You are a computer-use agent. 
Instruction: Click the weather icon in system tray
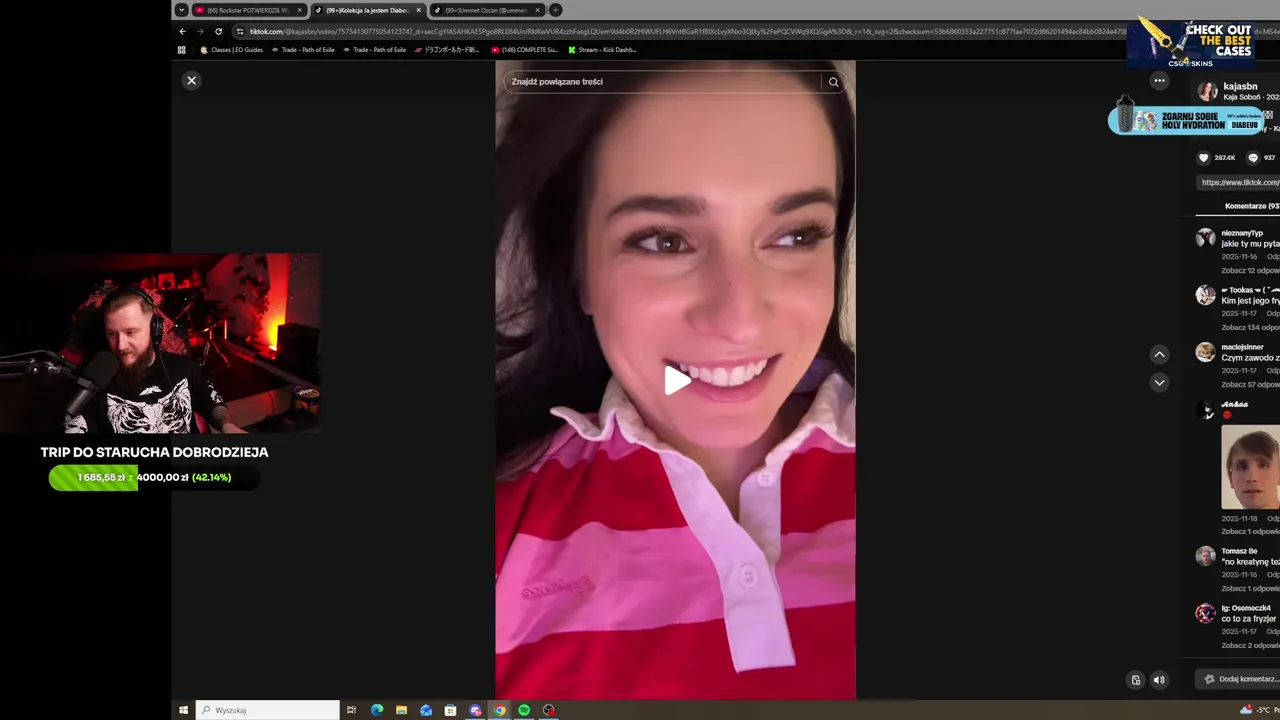[1245, 710]
